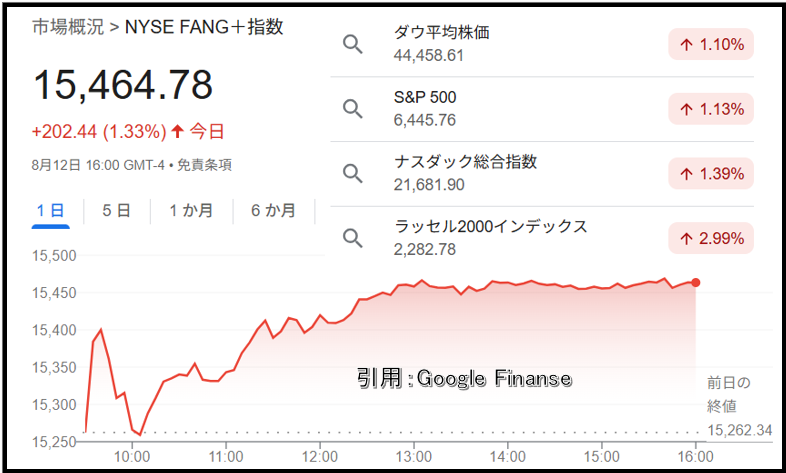This screenshot has width=786, height=473.
Task: Click the 前日の終値 15,262.34 label
Action: [739, 406]
